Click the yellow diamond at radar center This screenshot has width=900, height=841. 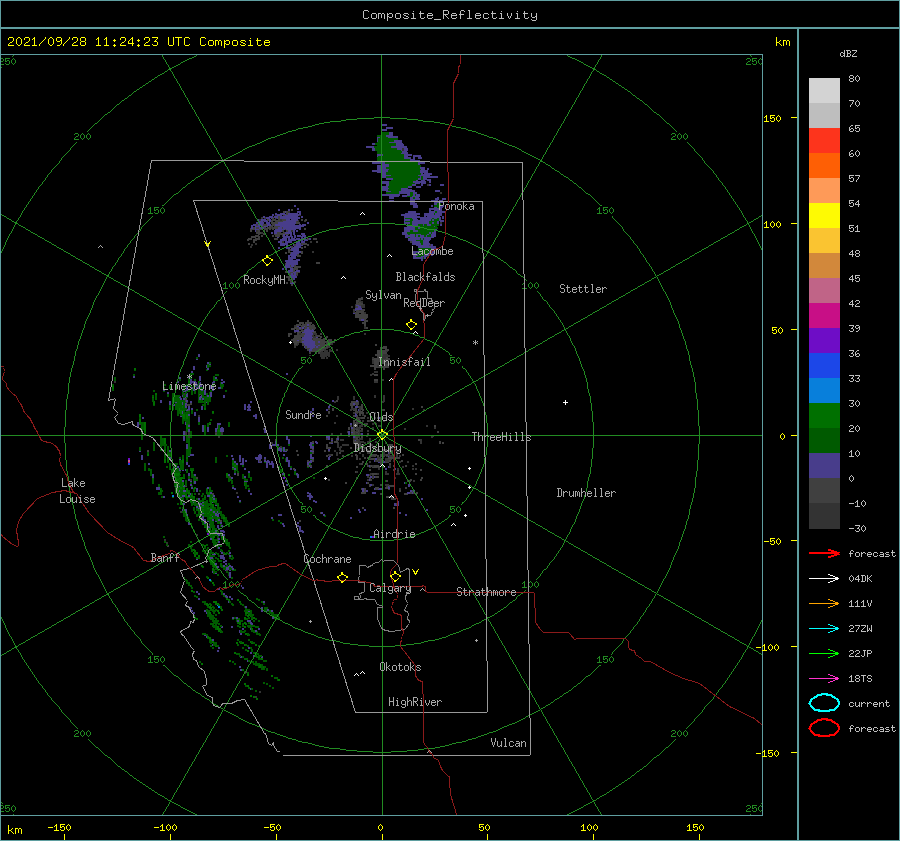[x=382, y=435]
